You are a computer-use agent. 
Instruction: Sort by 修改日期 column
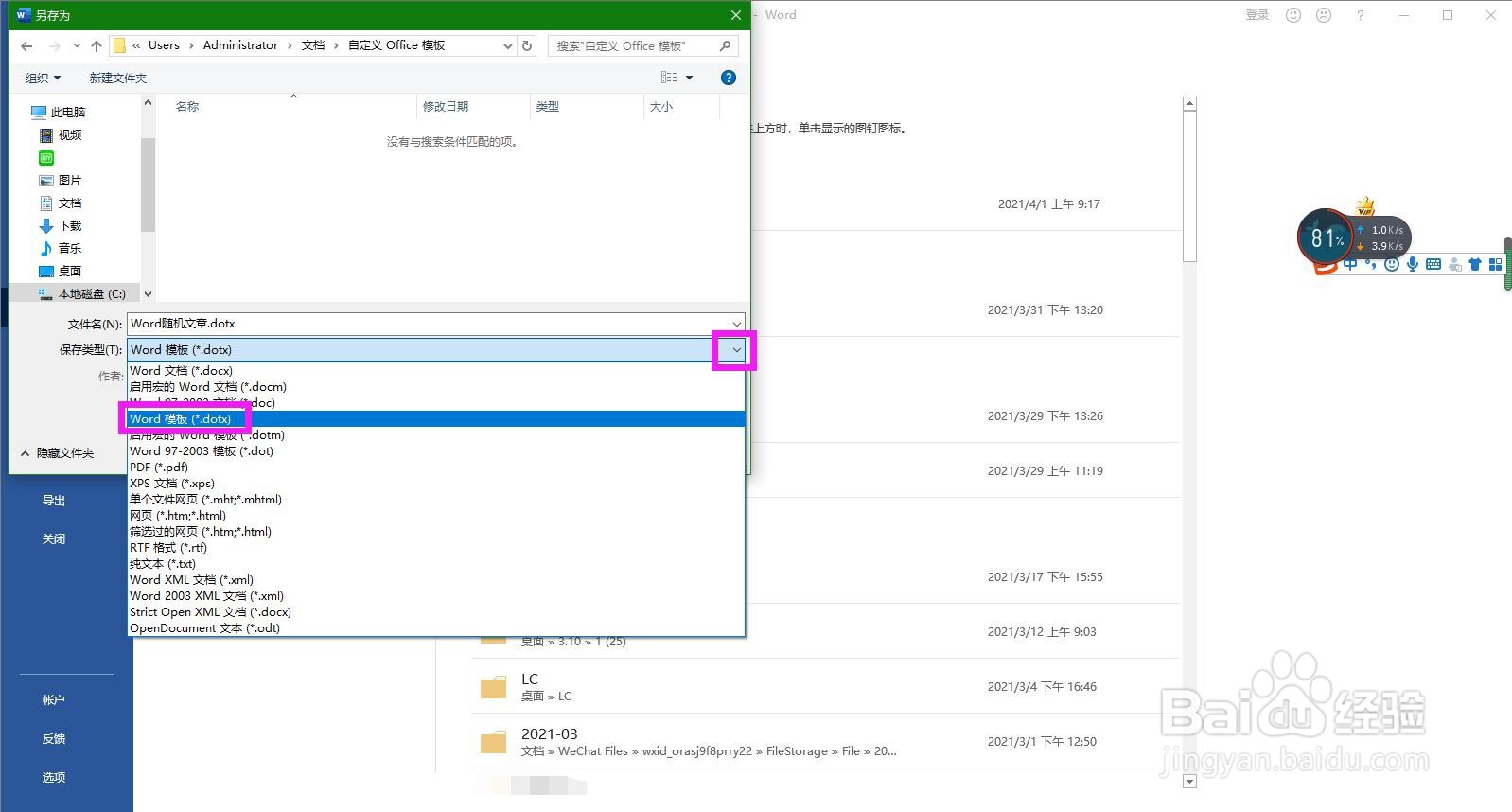(445, 106)
